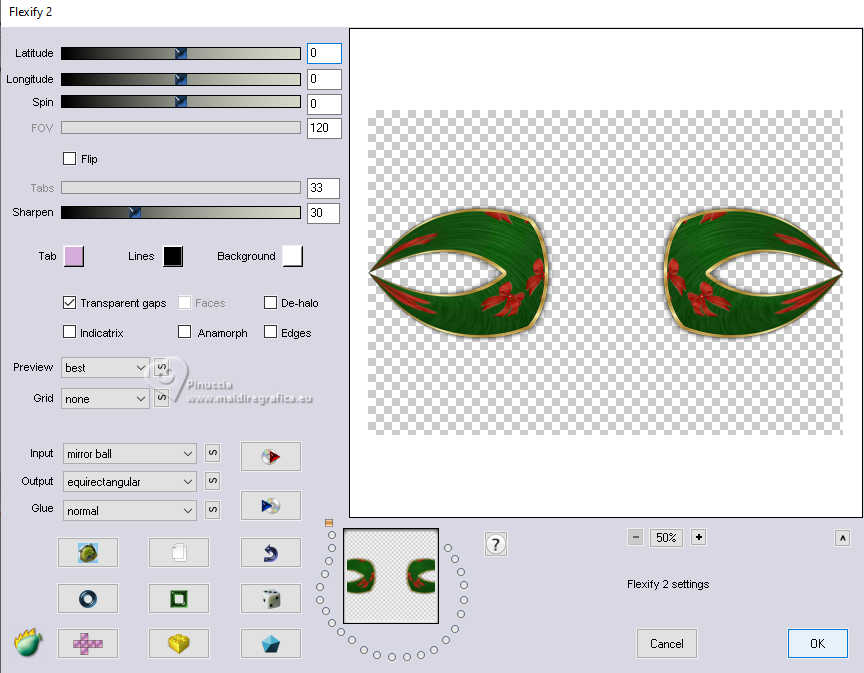Open the pink Tab color swatch
This screenshot has height=673, width=864.
[x=74, y=256]
